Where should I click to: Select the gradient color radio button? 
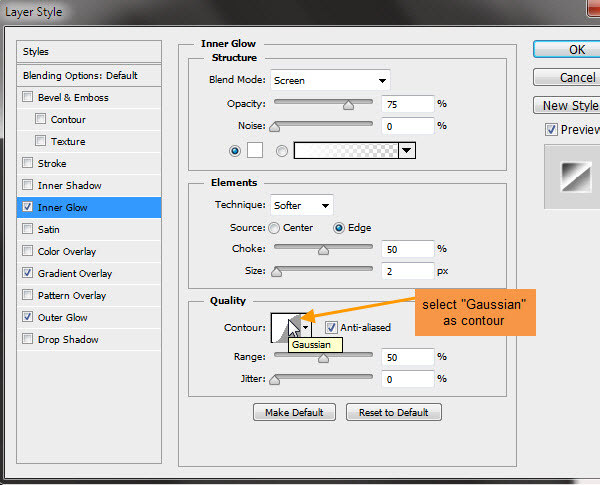pyautogui.click(x=281, y=150)
